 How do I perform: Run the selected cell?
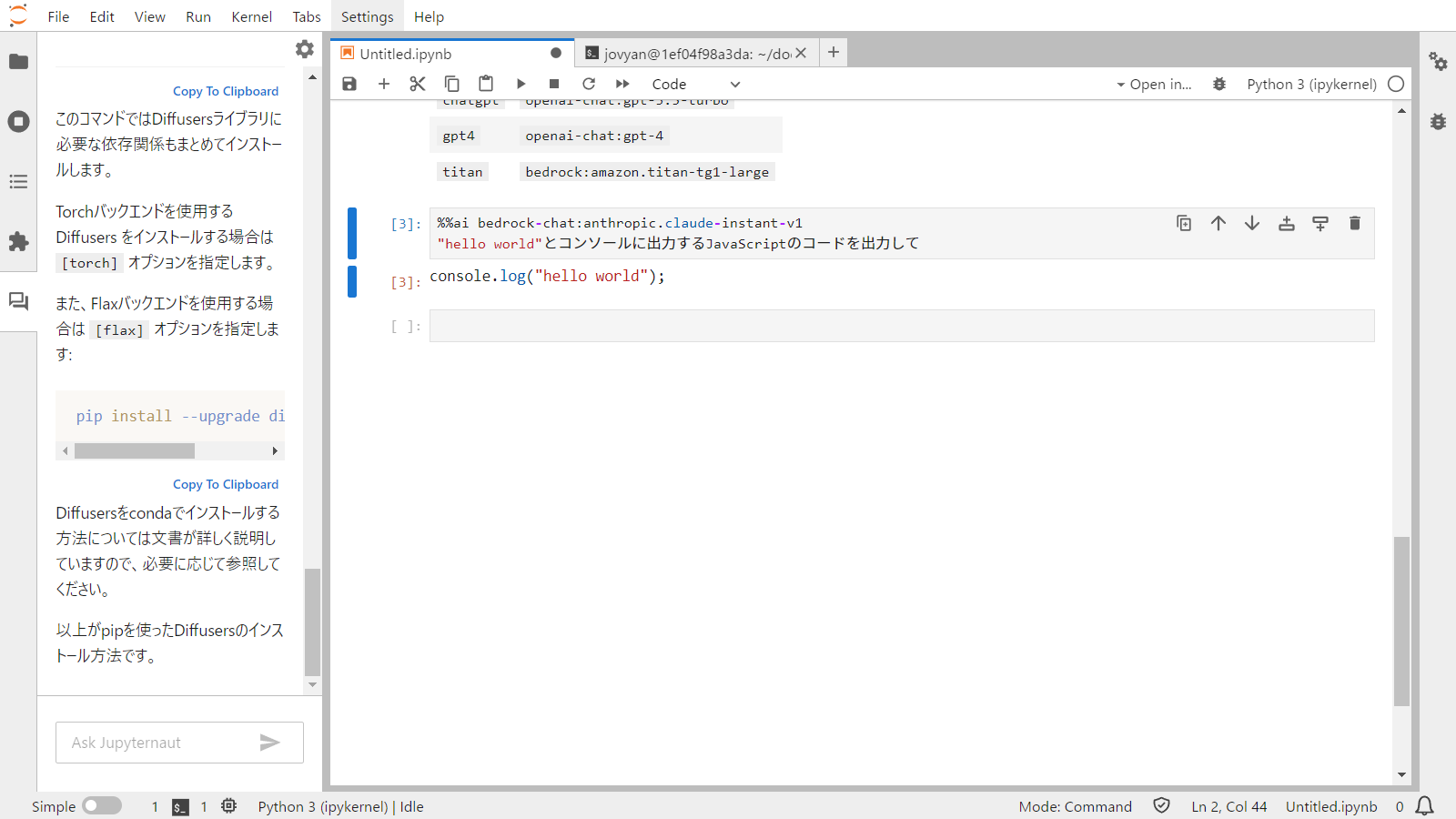coord(521,84)
